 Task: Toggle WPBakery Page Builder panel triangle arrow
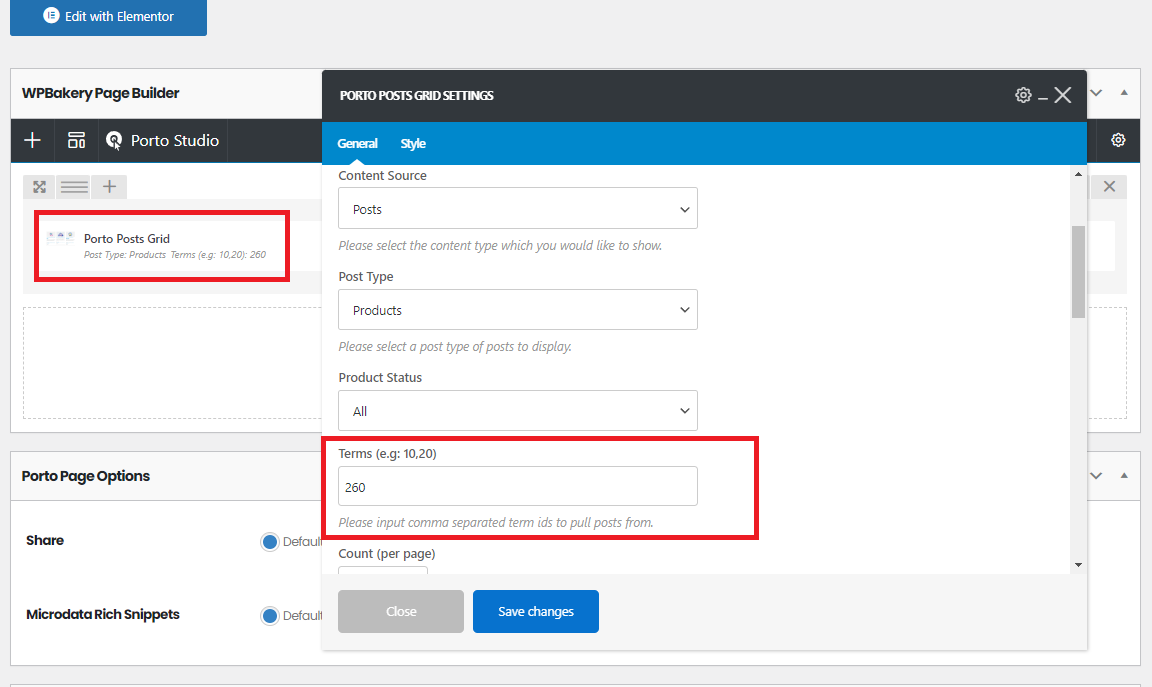pyautogui.click(x=1123, y=93)
